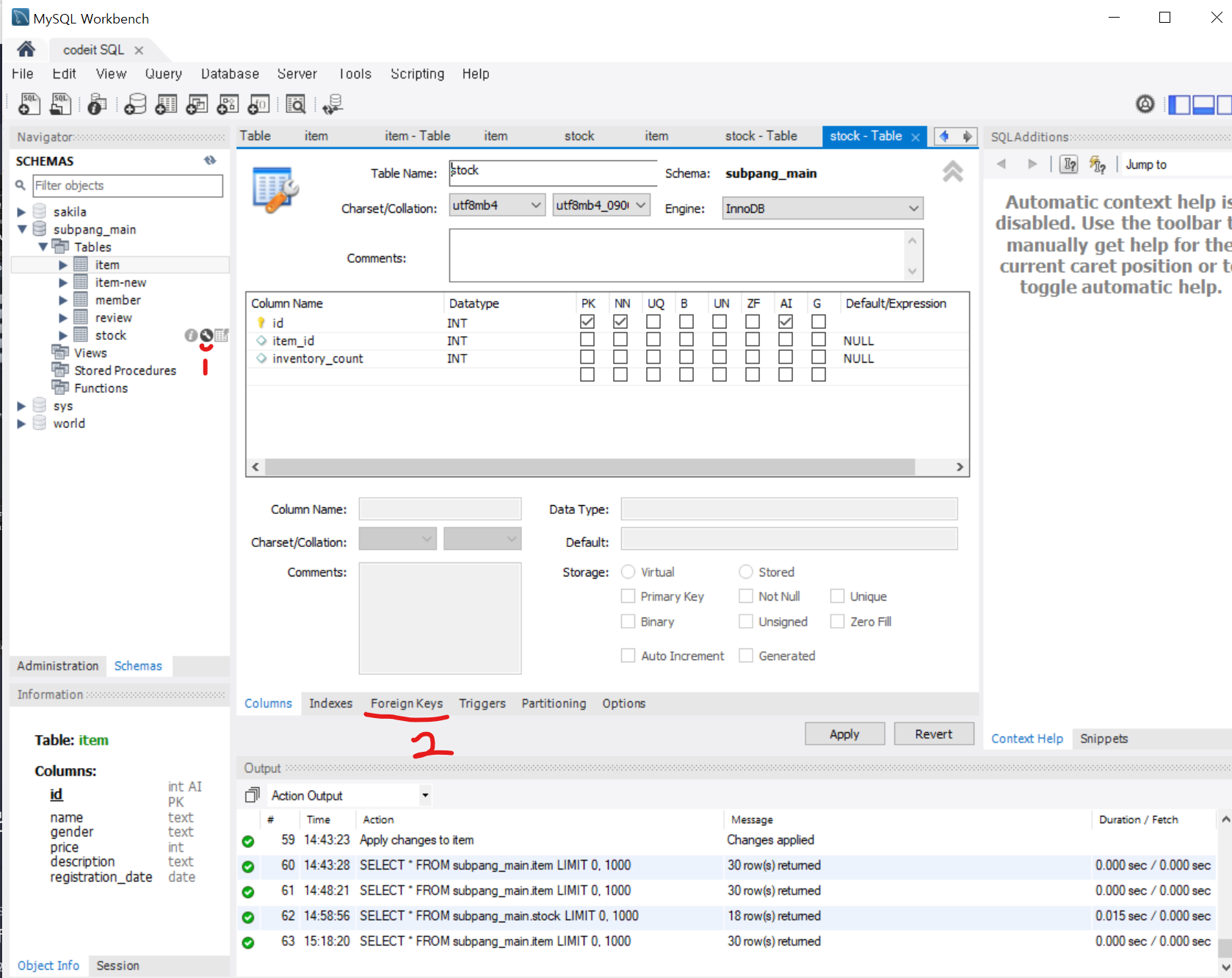Toggle PK checkbox for item_id column
The height and width of the screenshot is (978, 1232).
(587, 339)
